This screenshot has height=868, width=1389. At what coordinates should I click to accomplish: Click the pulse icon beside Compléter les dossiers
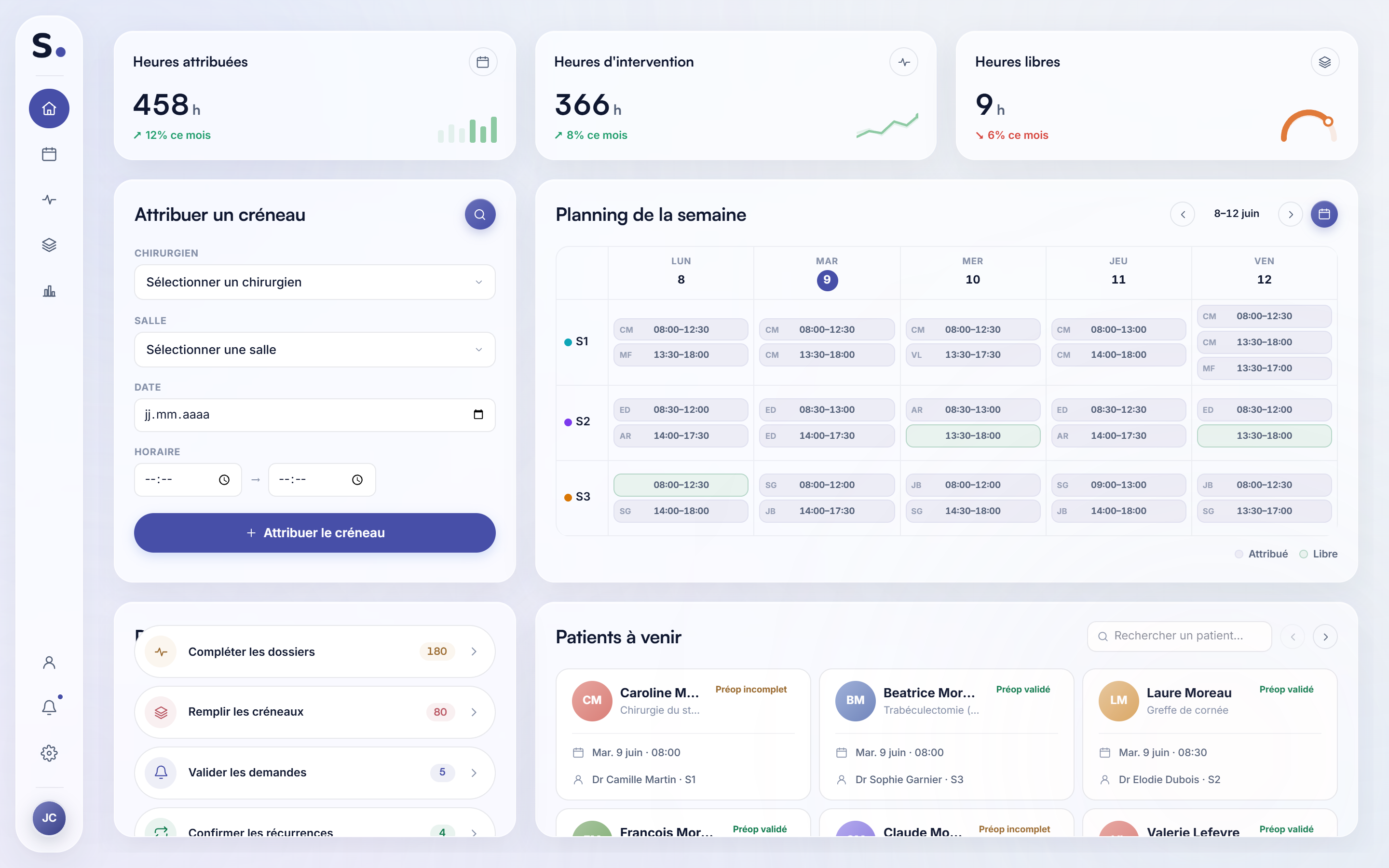161,651
